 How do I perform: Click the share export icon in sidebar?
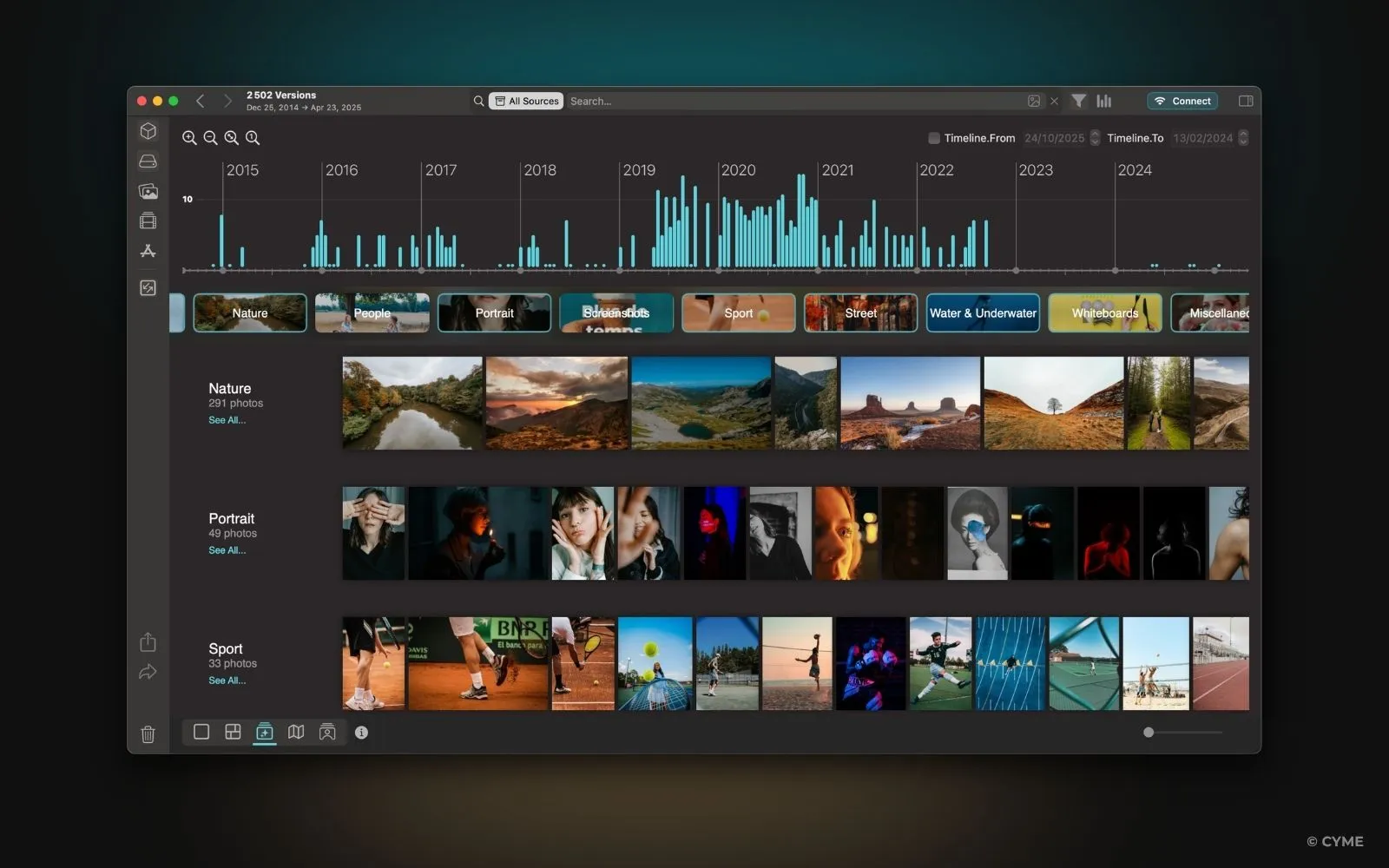point(148,642)
